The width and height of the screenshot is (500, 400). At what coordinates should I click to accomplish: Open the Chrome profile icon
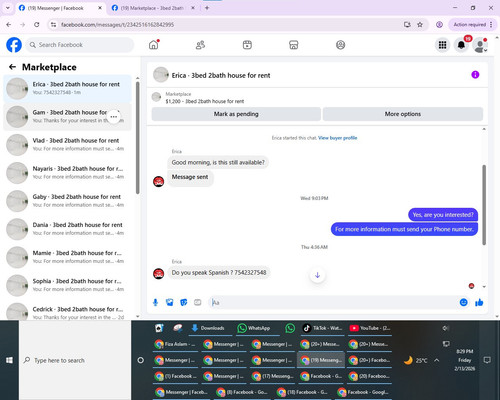439,25
